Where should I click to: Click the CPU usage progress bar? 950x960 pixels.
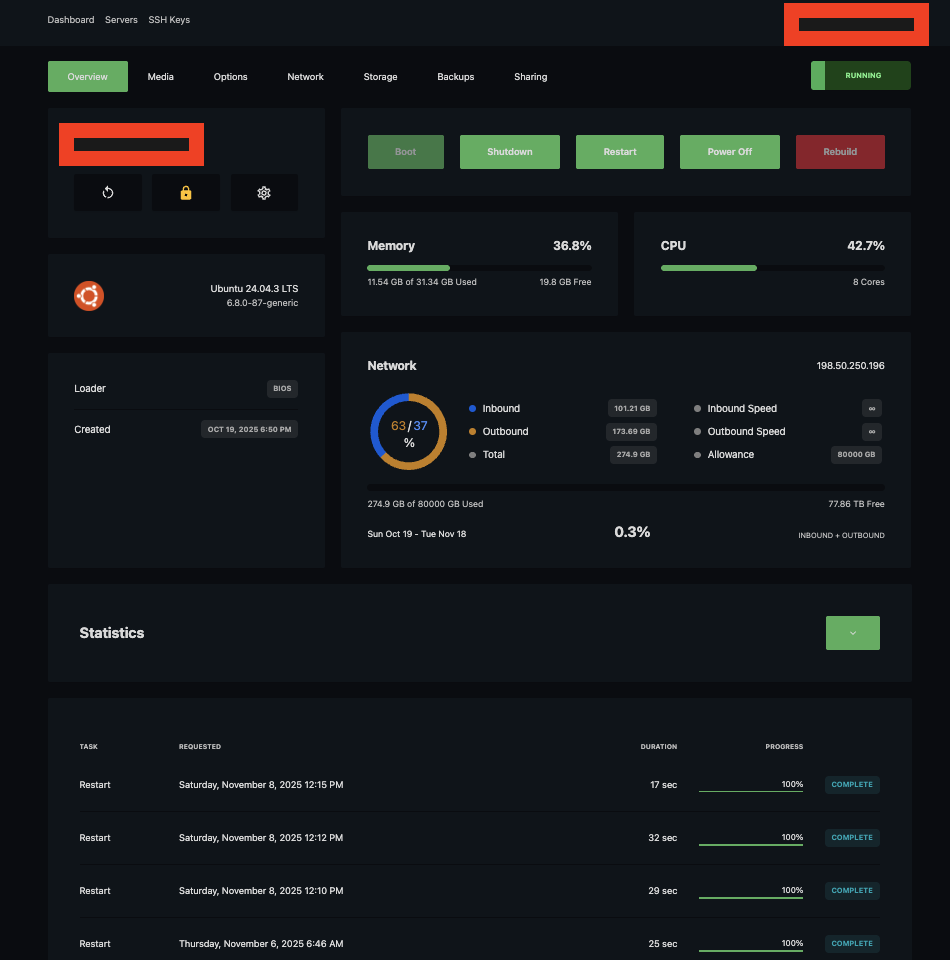772,268
